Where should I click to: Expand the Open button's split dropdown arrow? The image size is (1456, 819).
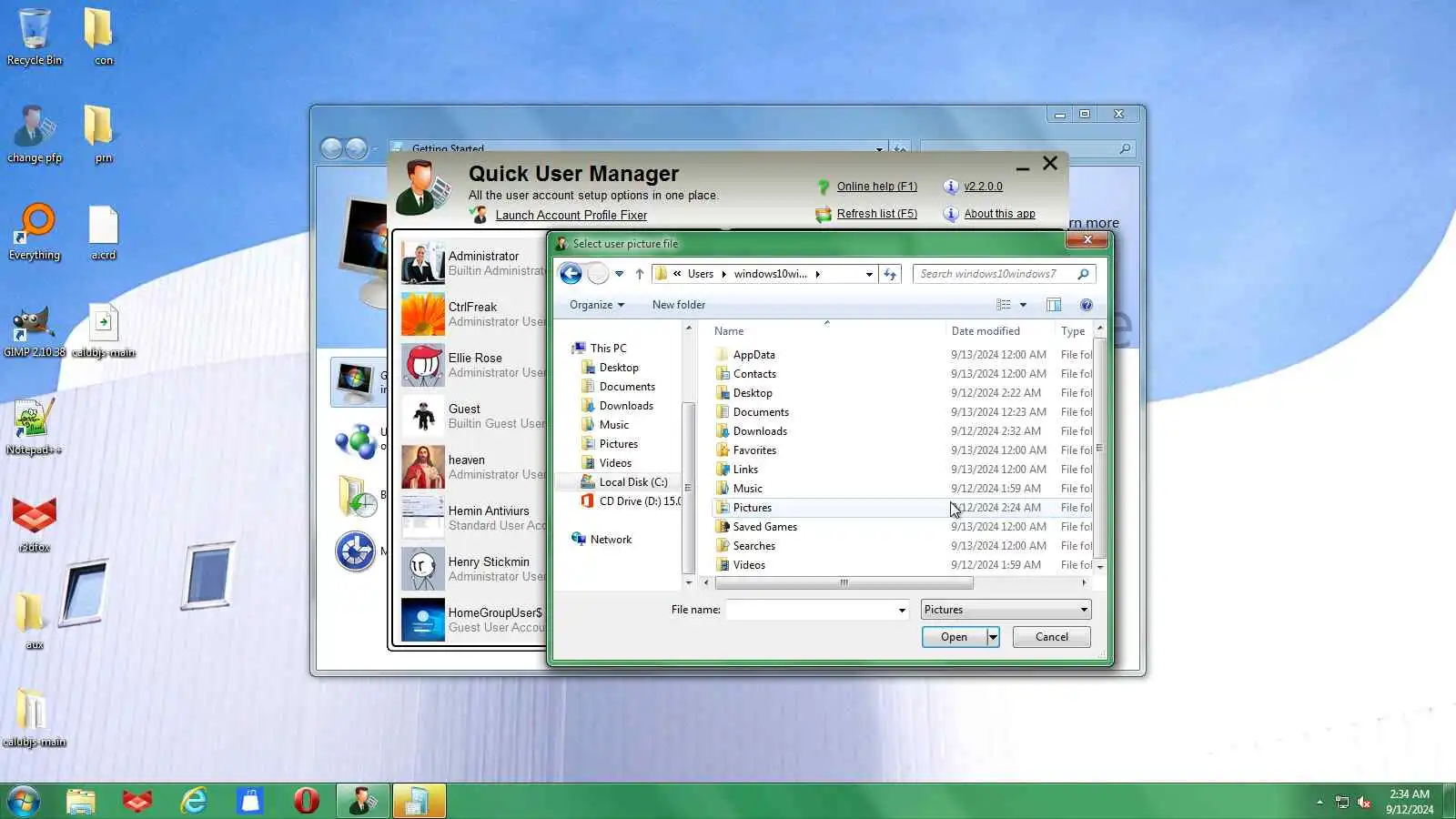(x=993, y=637)
